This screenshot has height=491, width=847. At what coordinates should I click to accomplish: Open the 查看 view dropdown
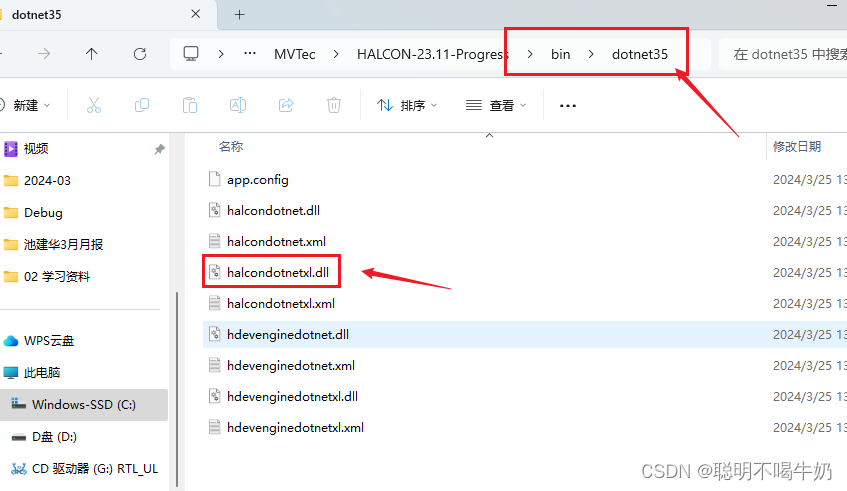(x=496, y=105)
